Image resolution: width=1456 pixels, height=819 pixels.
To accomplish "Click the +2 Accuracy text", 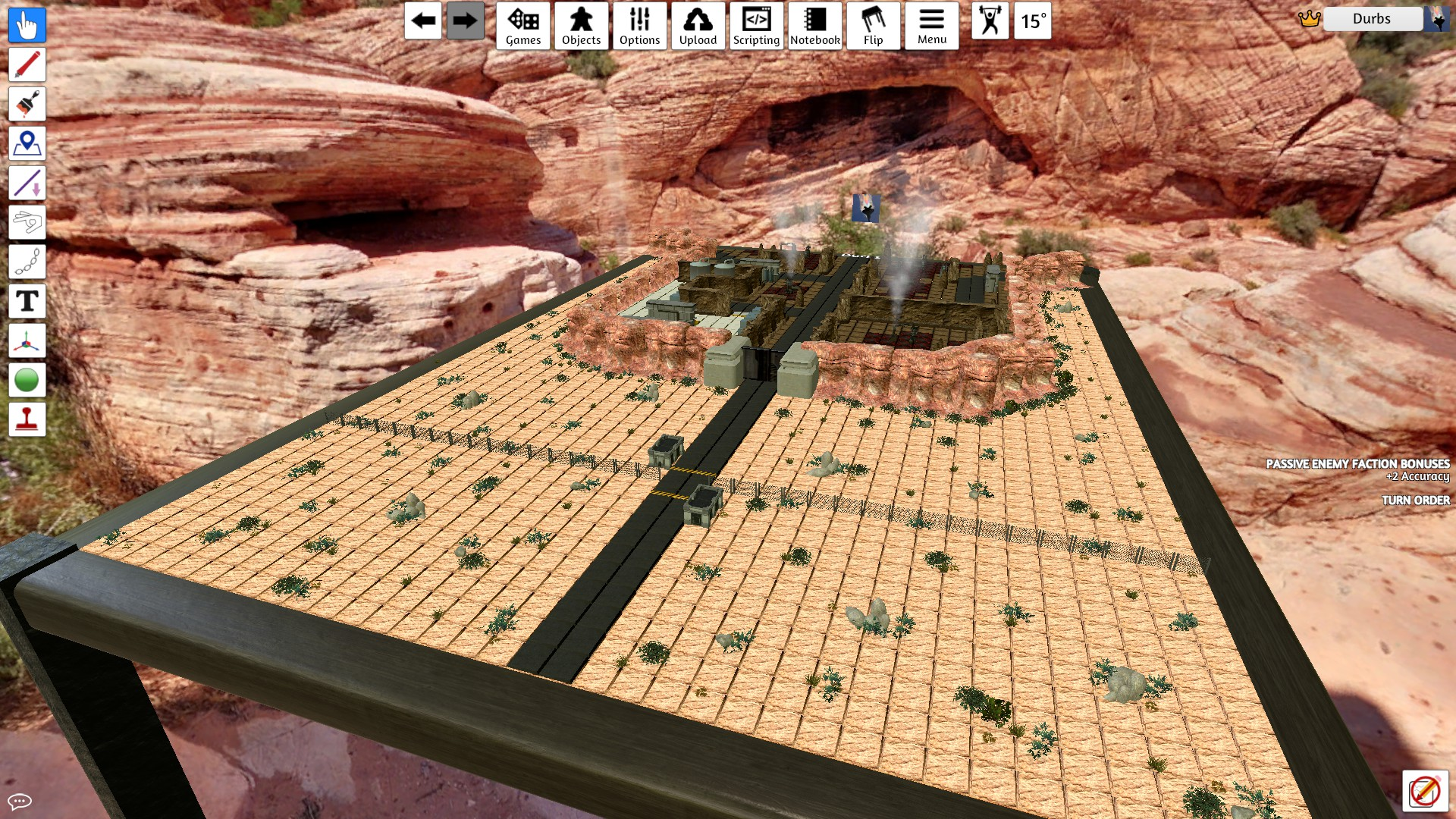I will [1417, 476].
